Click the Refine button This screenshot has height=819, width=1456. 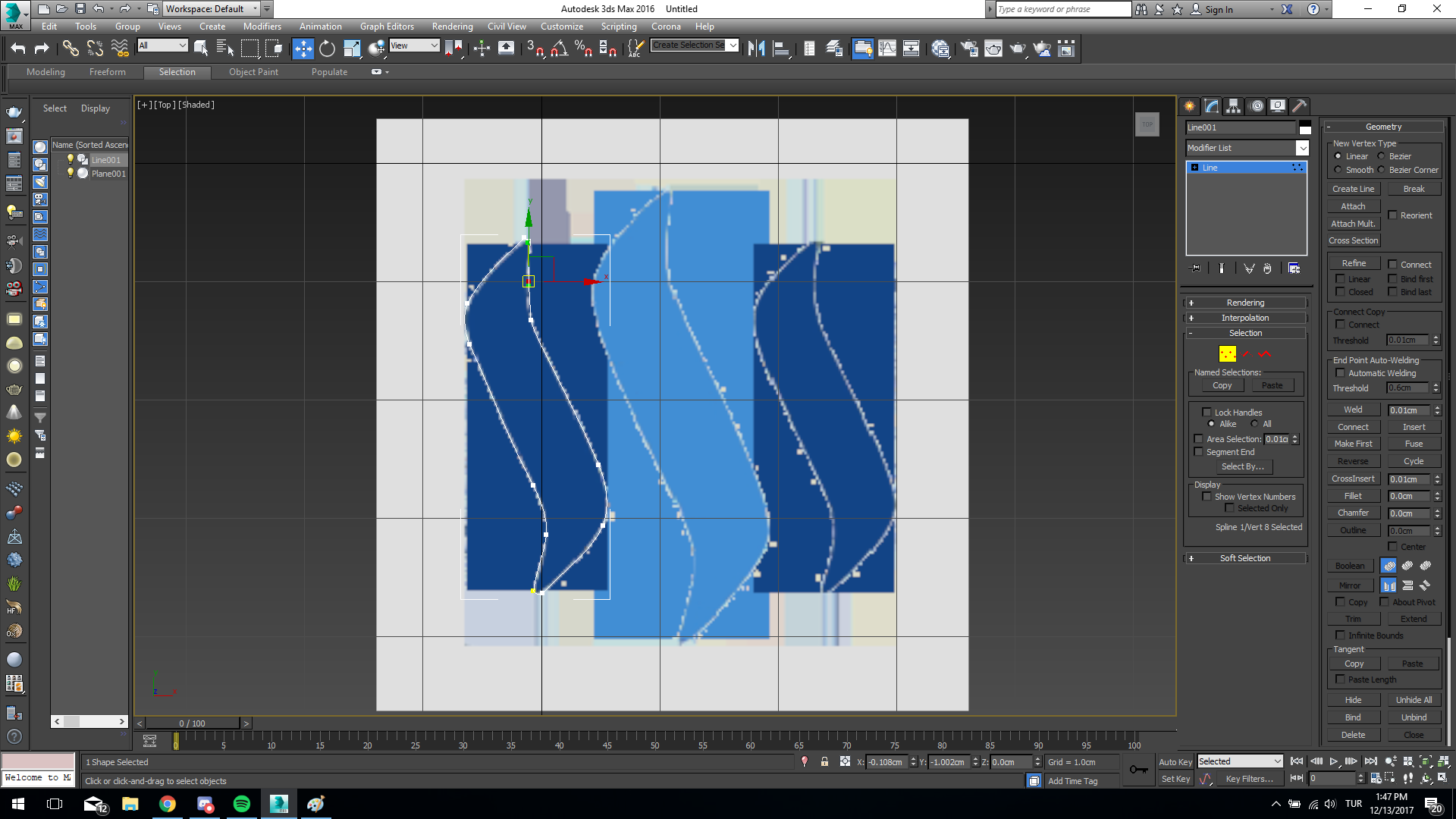1354,263
